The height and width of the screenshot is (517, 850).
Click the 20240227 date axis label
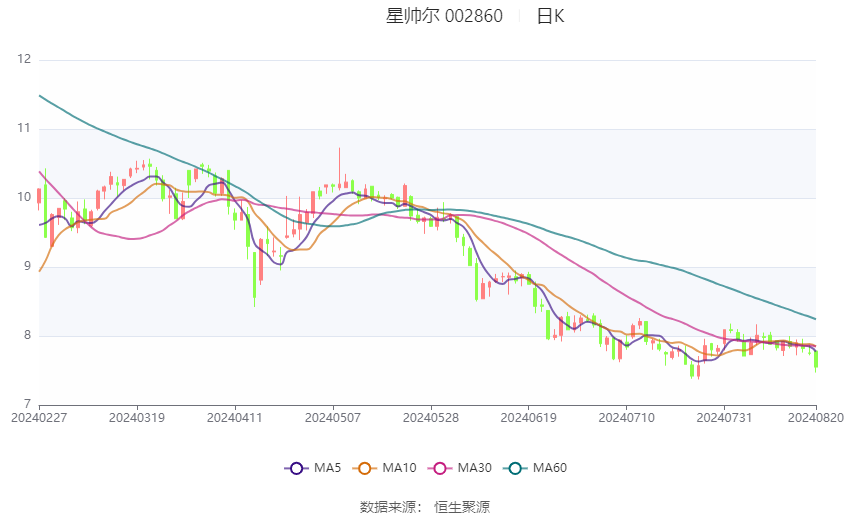coord(39,418)
